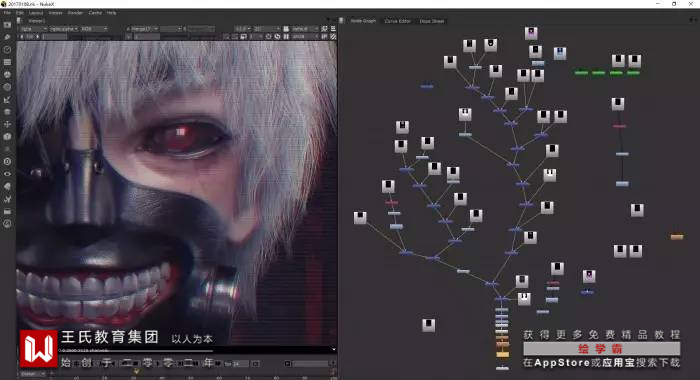Open the viewer zoom level dropdown
The width and height of the screenshot is (700, 380).
(243, 29)
